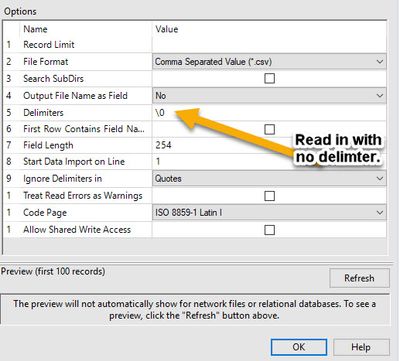This screenshot has width=400, height=361.
Task: Edit the Delimiters value \0
Action: [269, 113]
